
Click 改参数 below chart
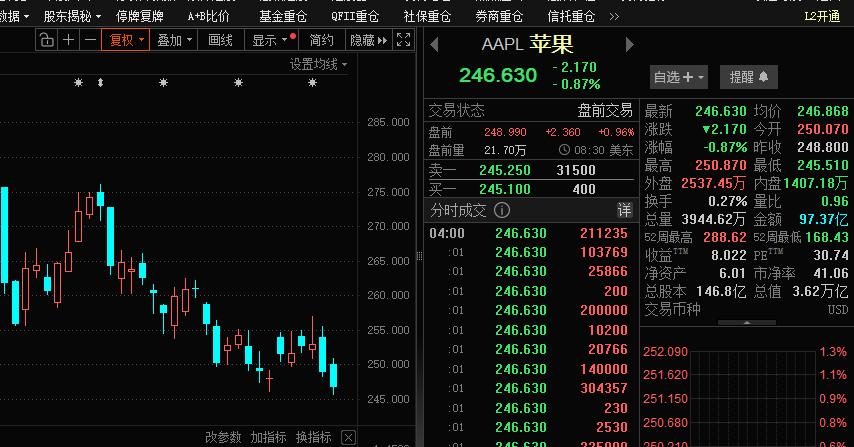[223, 437]
